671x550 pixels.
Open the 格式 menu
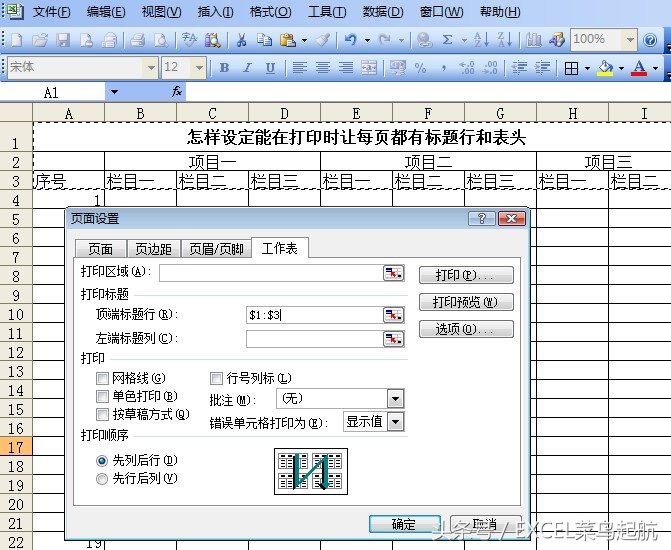pyautogui.click(x=270, y=12)
